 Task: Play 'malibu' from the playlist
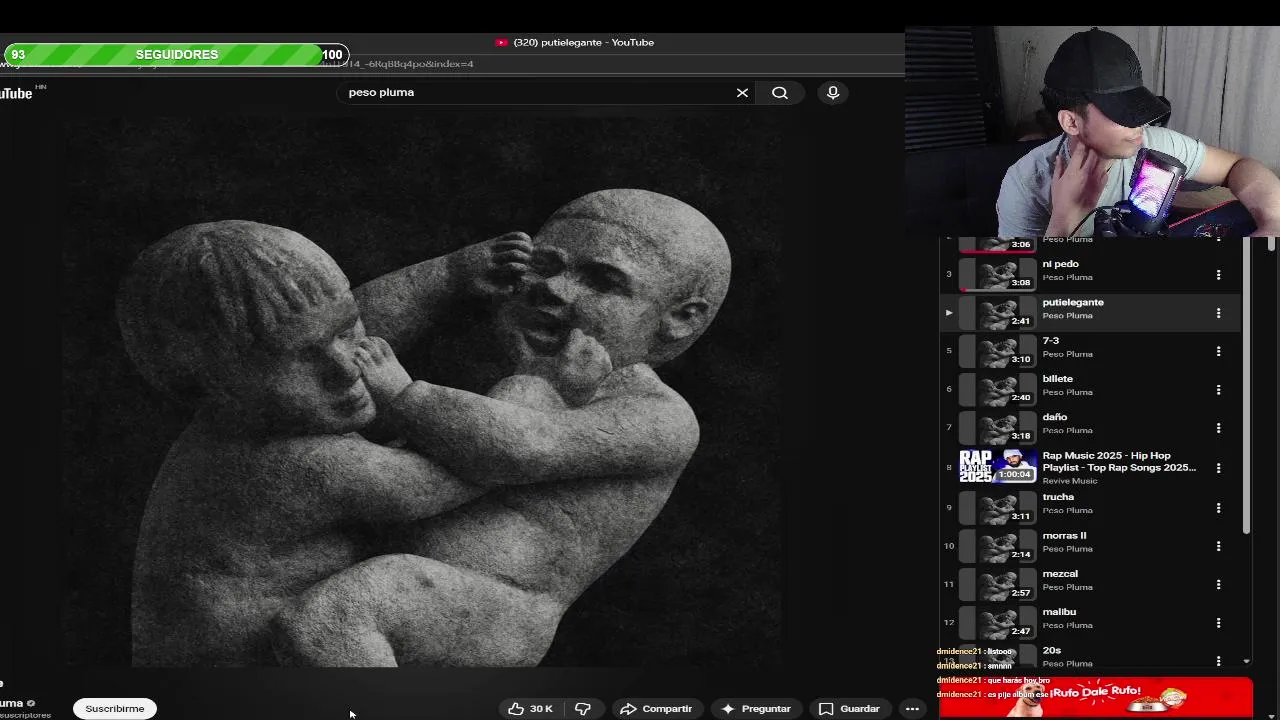tap(998, 622)
